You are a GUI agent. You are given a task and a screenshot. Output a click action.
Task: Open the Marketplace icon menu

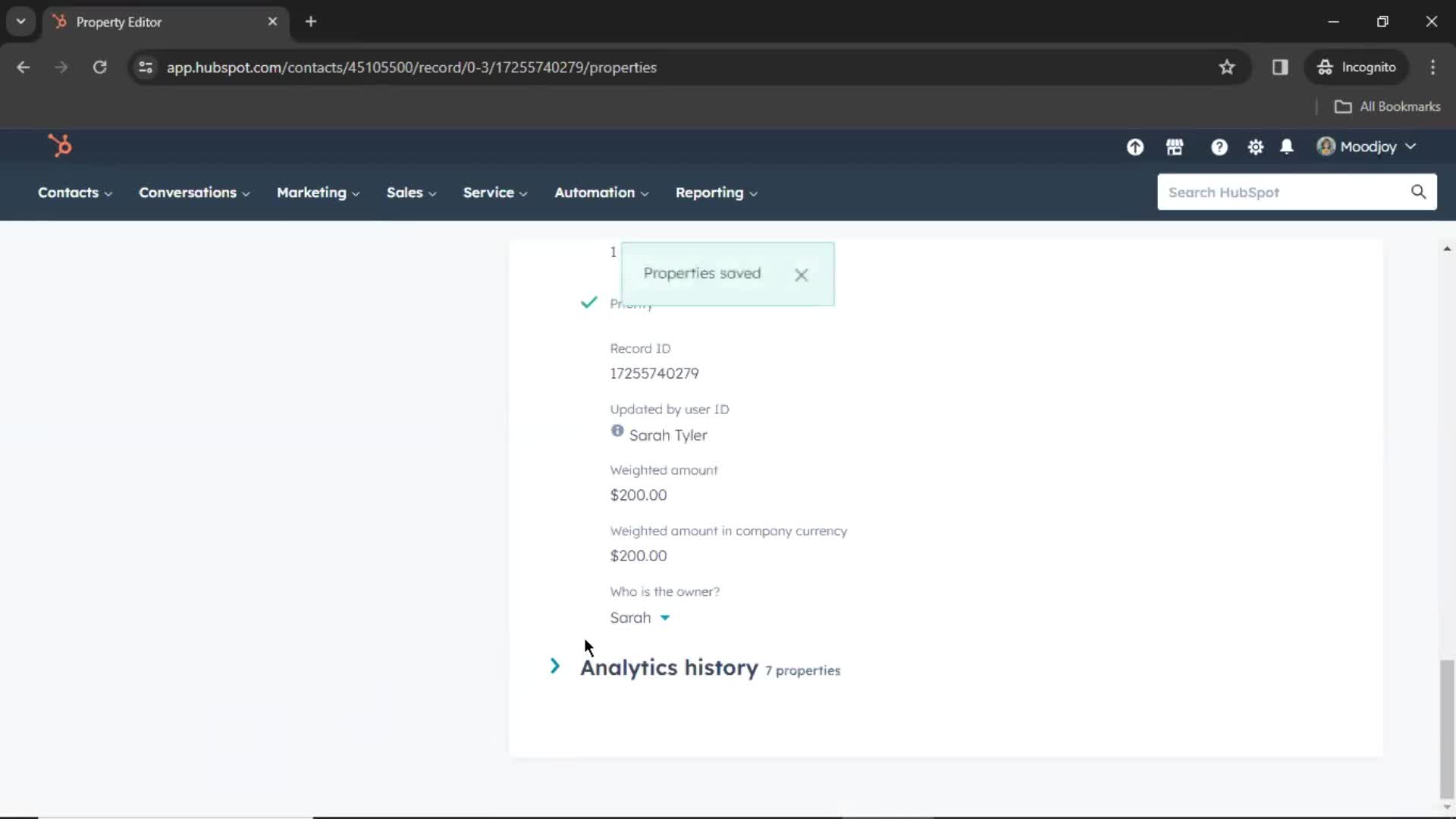pos(1175,147)
